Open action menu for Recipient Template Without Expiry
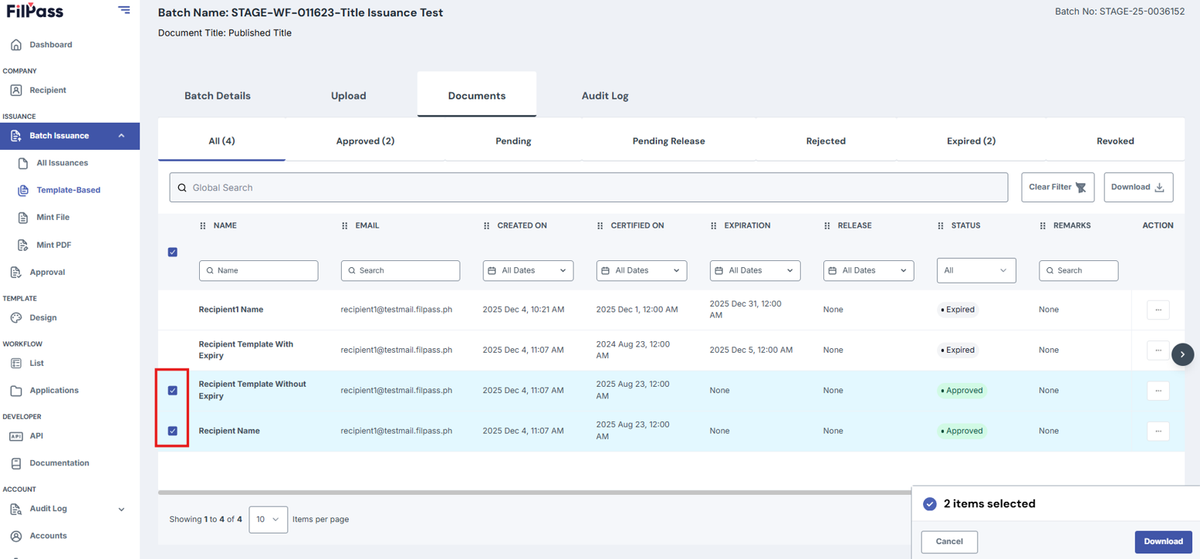This screenshot has height=559, width=1200. pyautogui.click(x=1158, y=391)
